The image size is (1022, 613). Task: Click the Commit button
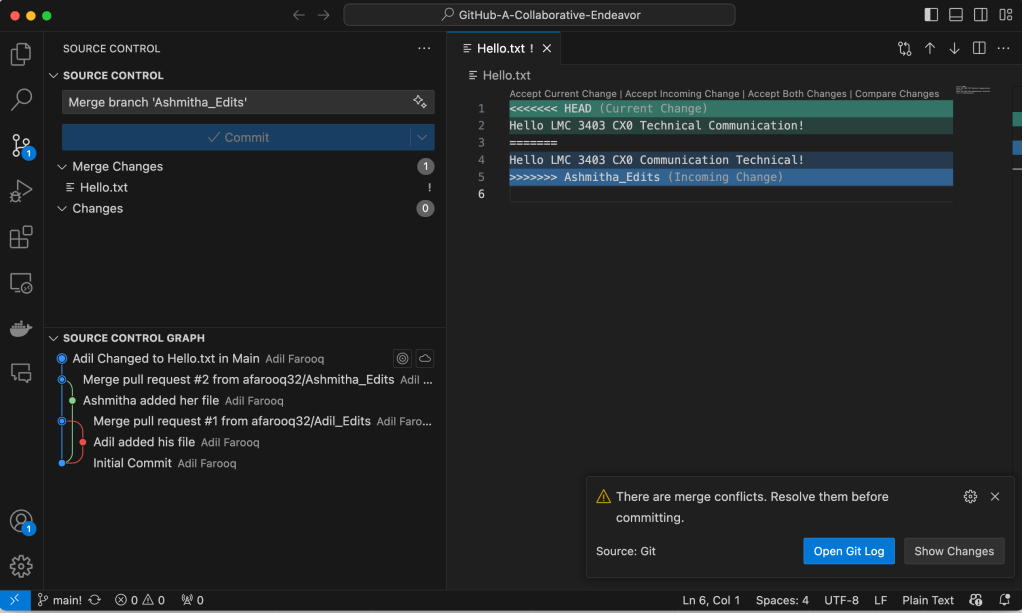click(x=237, y=138)
